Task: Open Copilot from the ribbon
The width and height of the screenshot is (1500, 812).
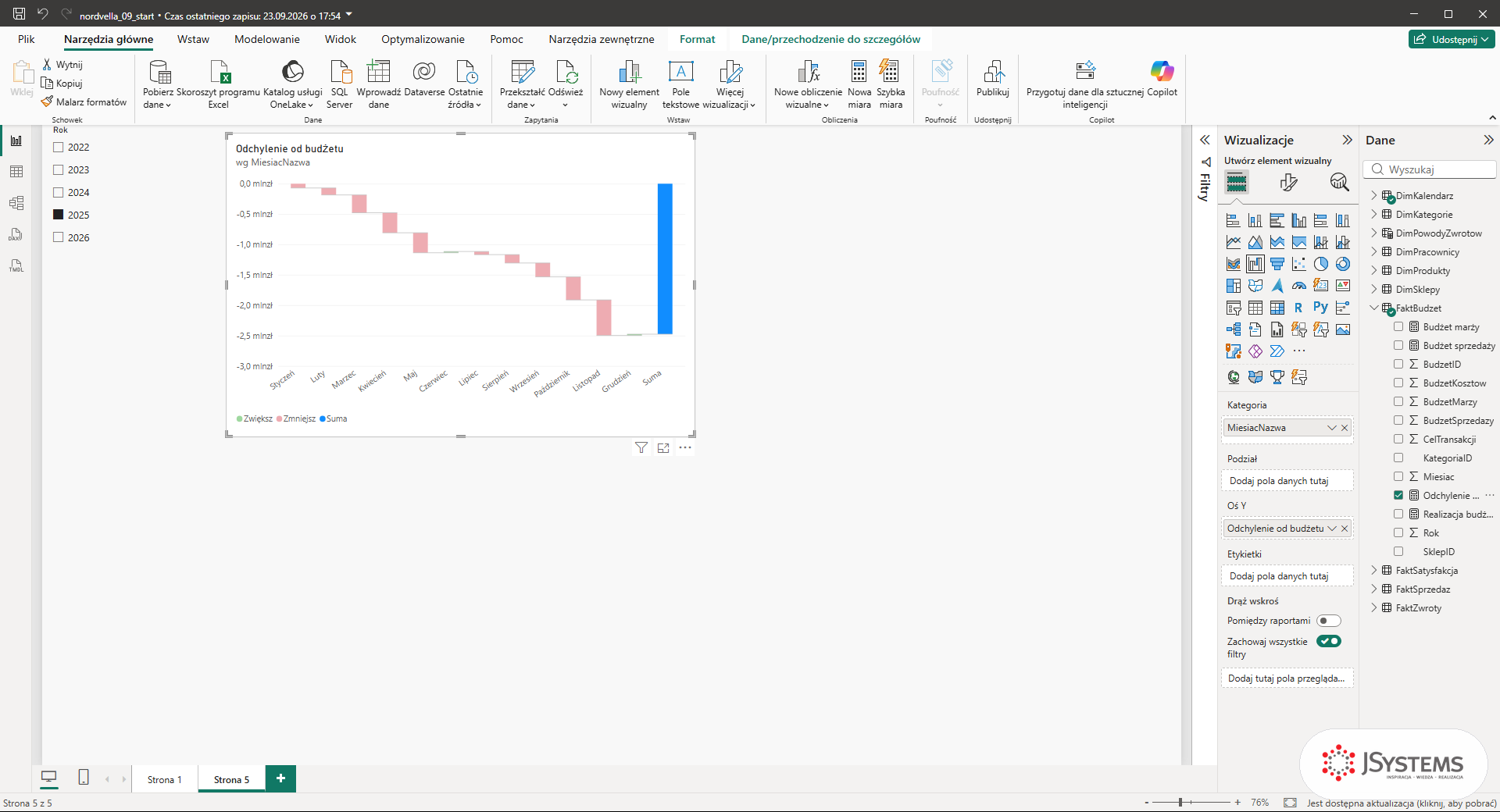Action: coord(1162,78)
